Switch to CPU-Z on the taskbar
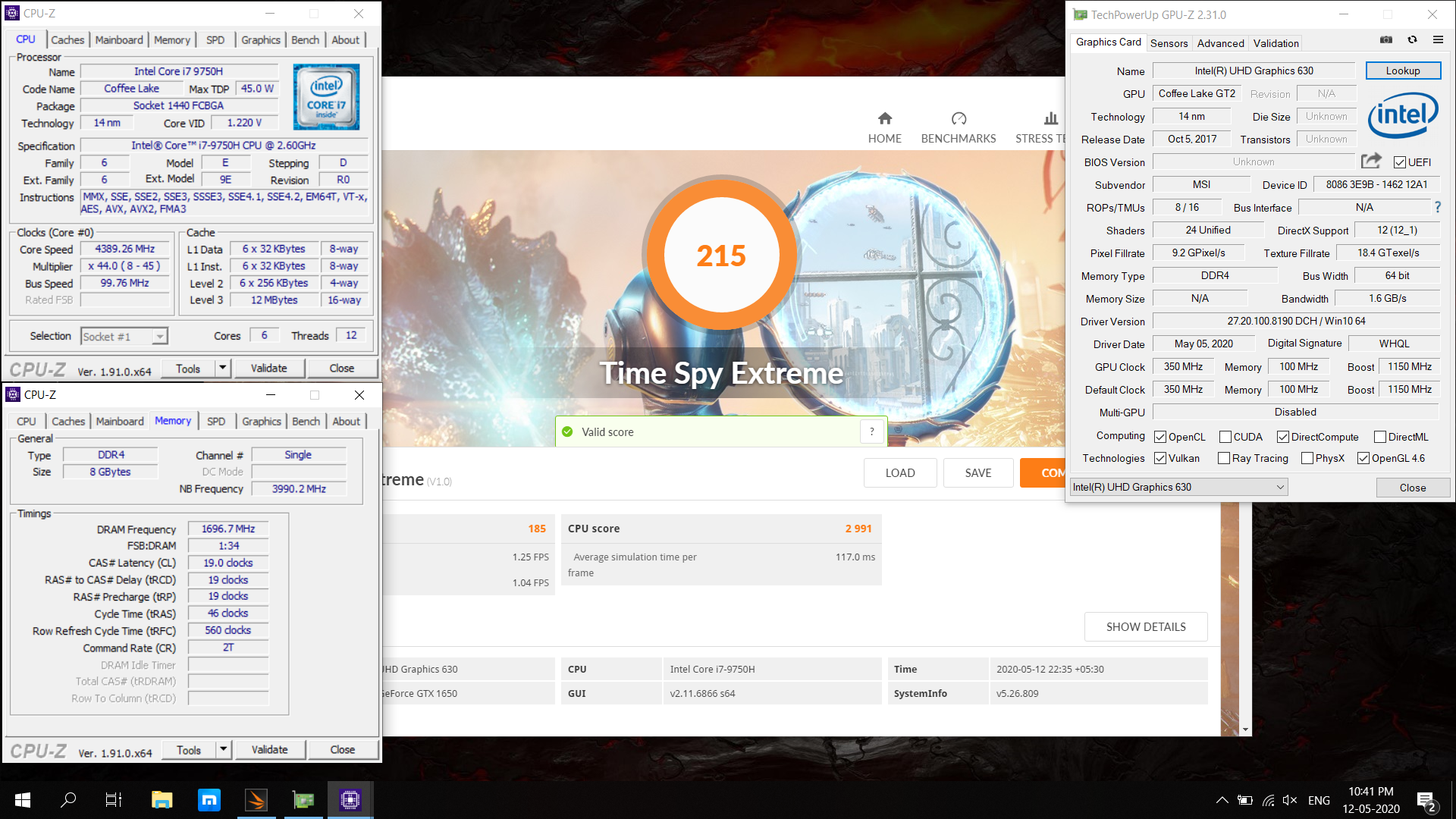Image resolution: width=1456 pixels, height=819 pixels. (x=350, y=800)
